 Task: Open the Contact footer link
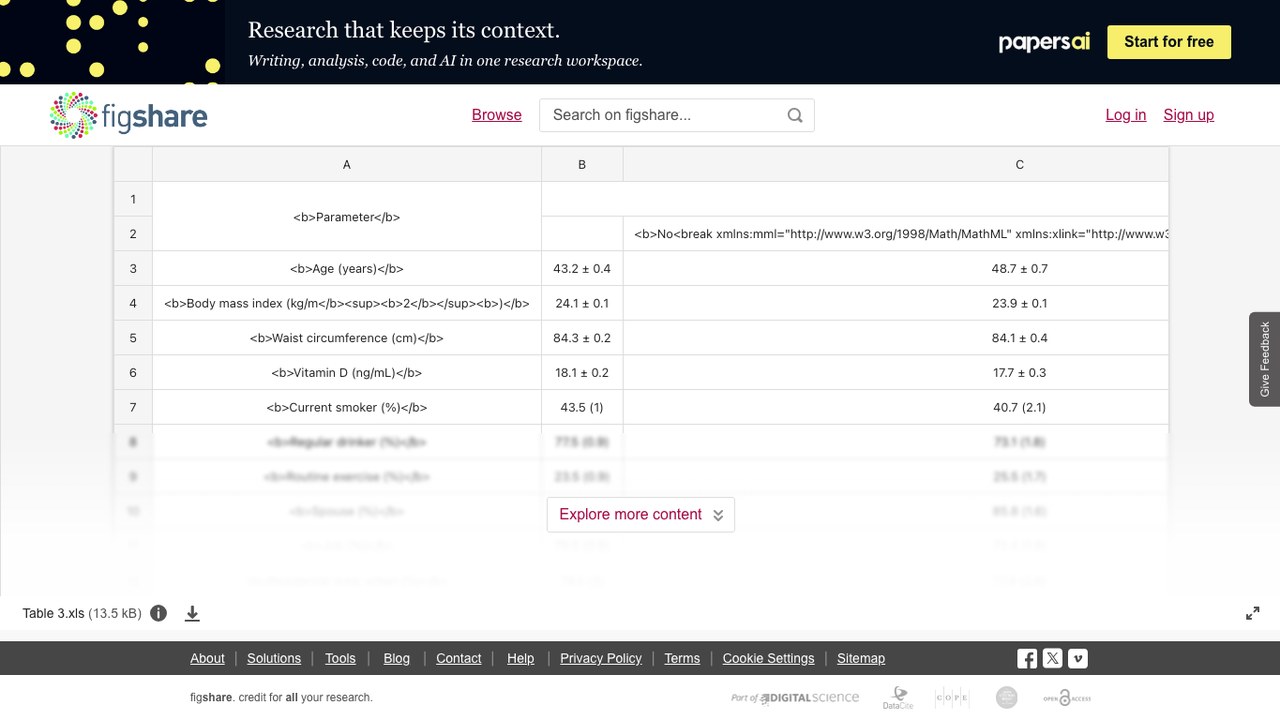[459, 658]
